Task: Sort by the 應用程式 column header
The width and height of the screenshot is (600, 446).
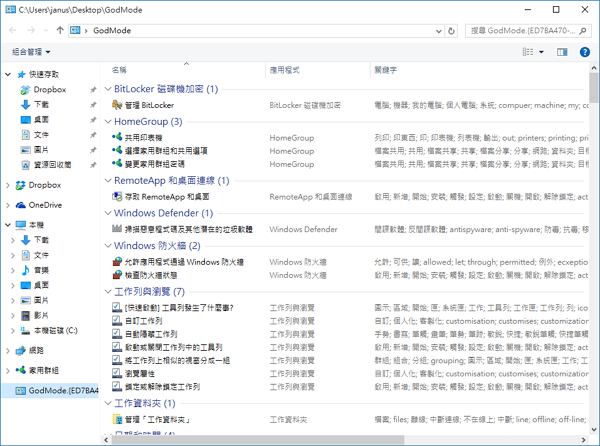Action: 284,70
